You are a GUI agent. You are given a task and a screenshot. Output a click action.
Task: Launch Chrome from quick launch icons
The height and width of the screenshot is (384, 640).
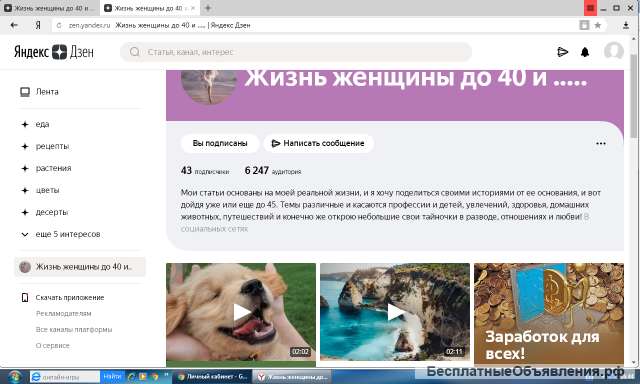tap(155, 377)
